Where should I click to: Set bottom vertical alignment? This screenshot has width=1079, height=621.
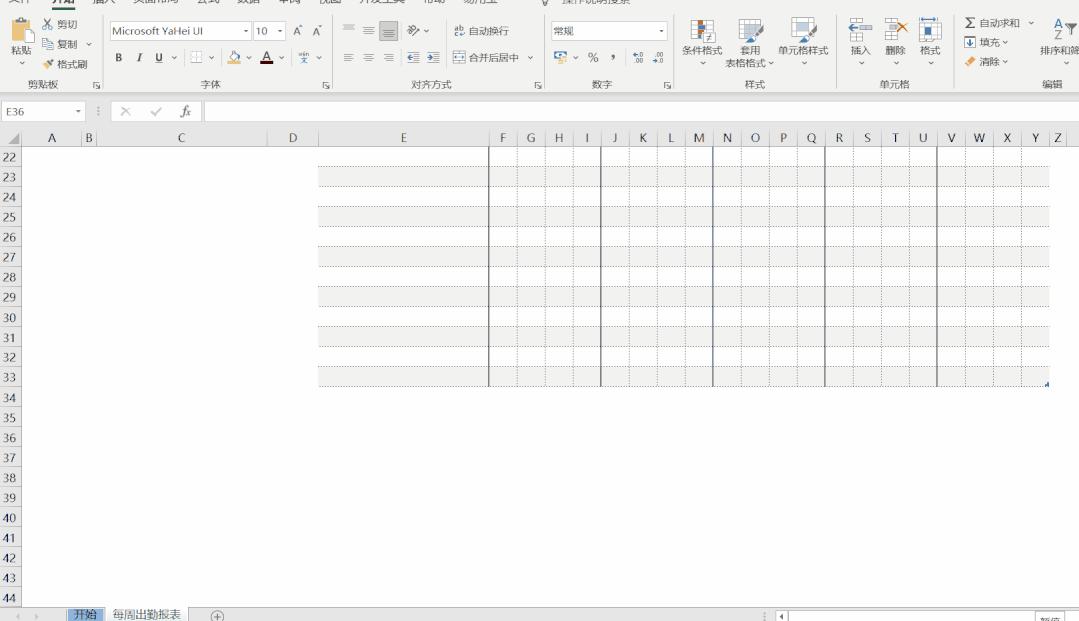click(x=389, y=30)
